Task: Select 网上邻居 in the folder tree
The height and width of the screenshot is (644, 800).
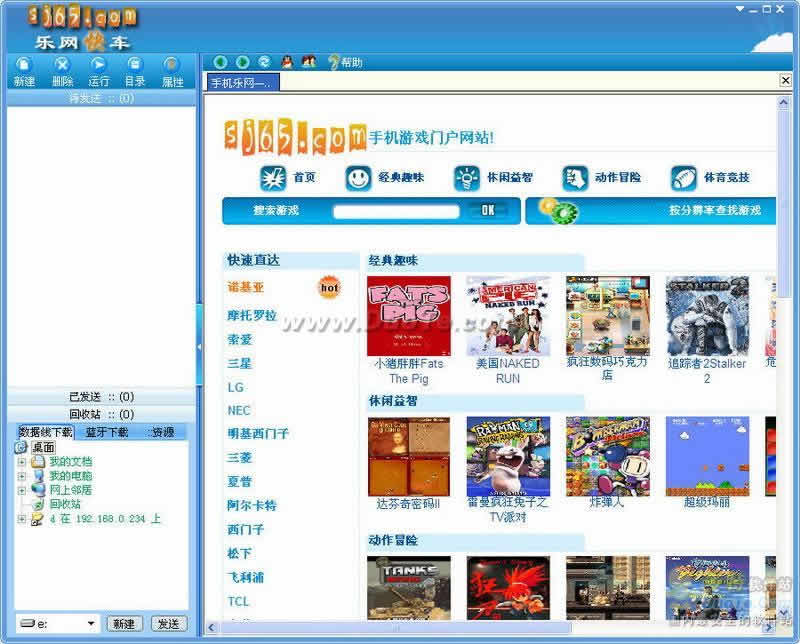Action: pyautogui.click(x=70, y=490)
